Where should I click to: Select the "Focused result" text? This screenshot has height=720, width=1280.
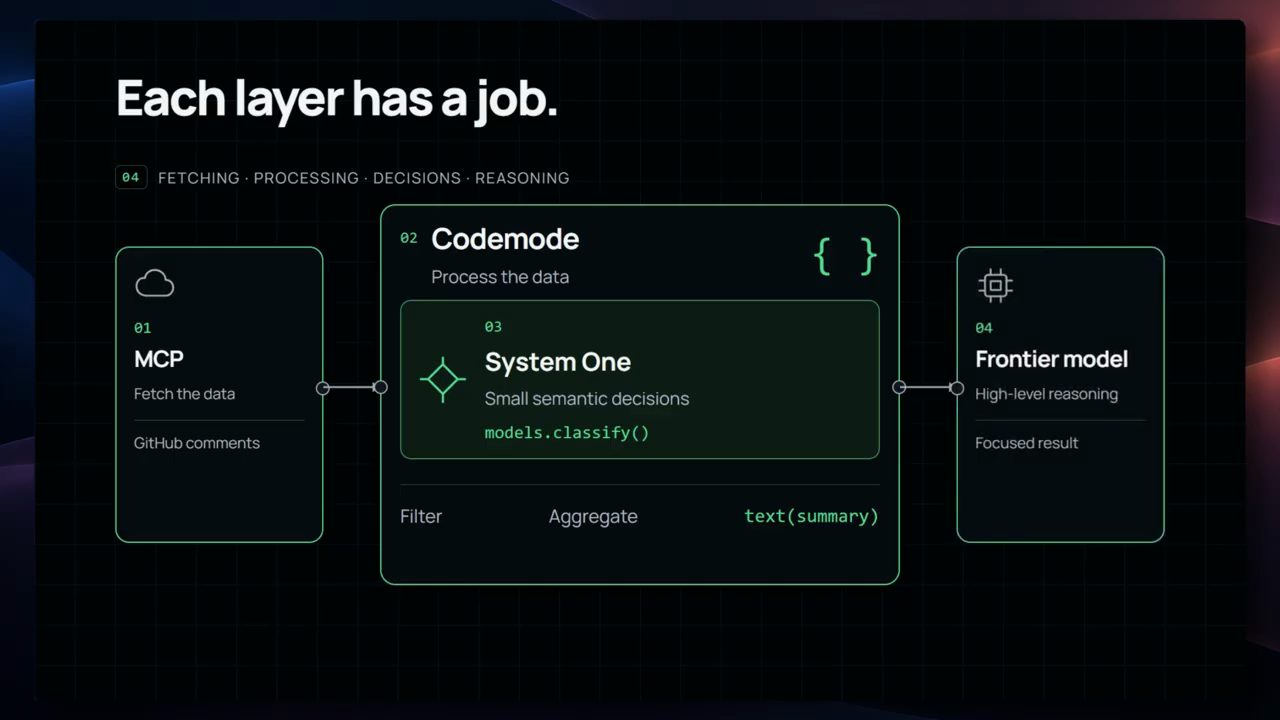[x=1027, y=443]
